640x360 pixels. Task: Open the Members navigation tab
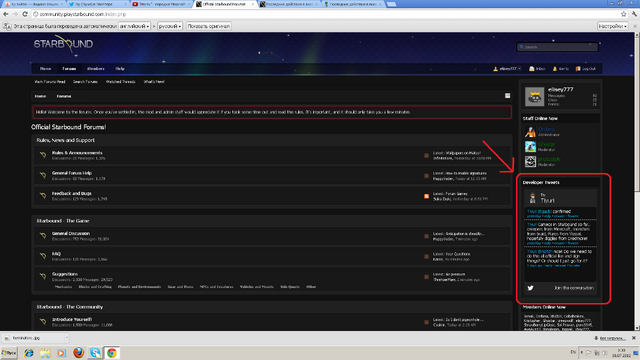click(x=96, y=69)
